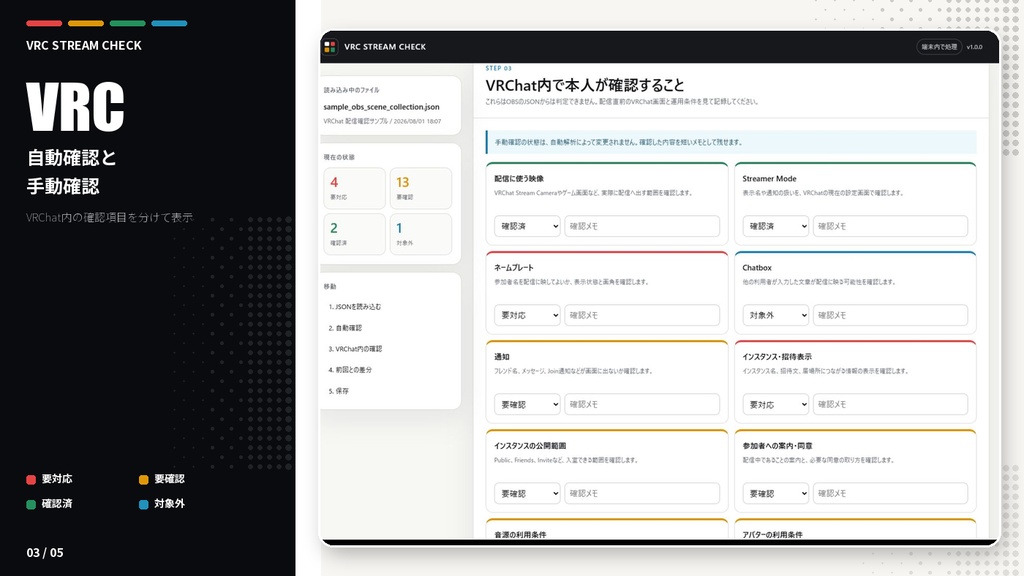Click memo field in ネームプレート card

pos(642,315)
